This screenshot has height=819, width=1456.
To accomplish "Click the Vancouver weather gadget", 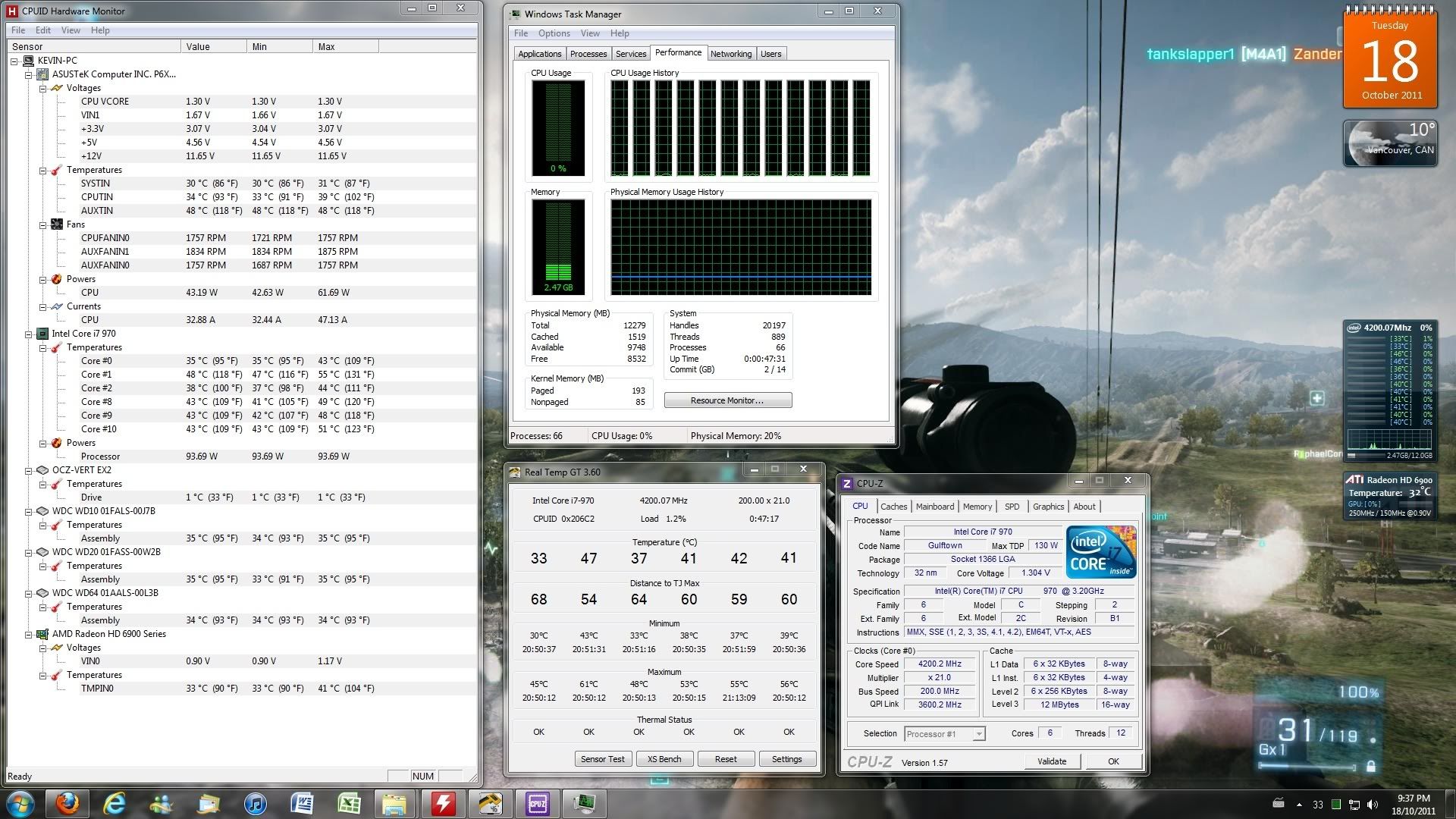I will (x=1390, y=143).
